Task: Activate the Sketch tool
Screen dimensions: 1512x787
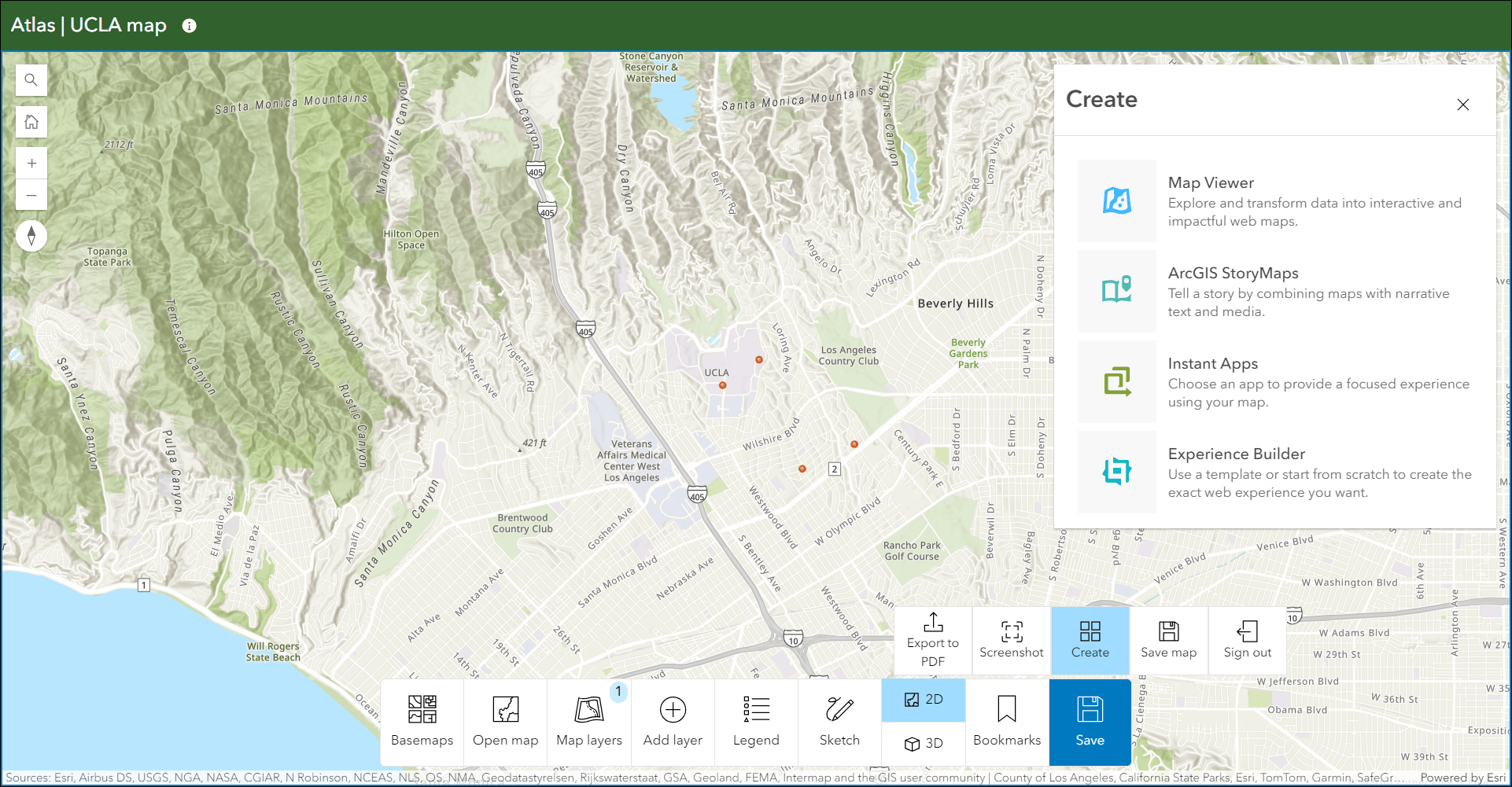Action: [839, 722]
